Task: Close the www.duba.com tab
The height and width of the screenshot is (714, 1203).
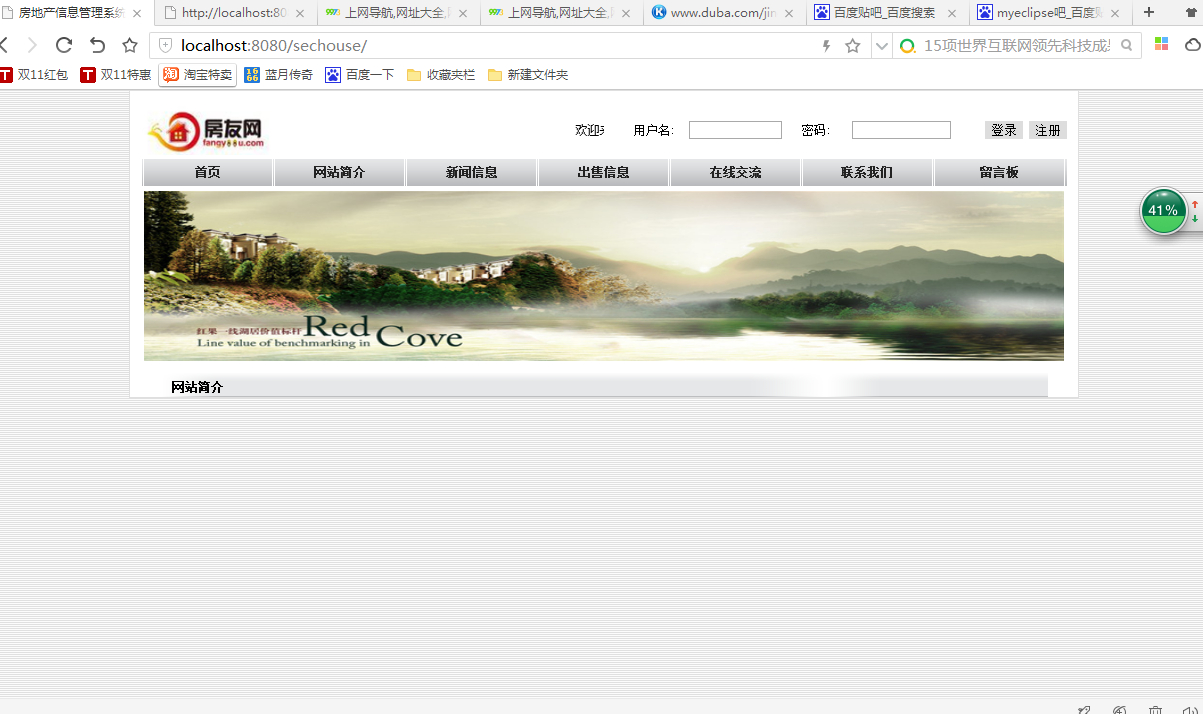Action: point(789,14)
